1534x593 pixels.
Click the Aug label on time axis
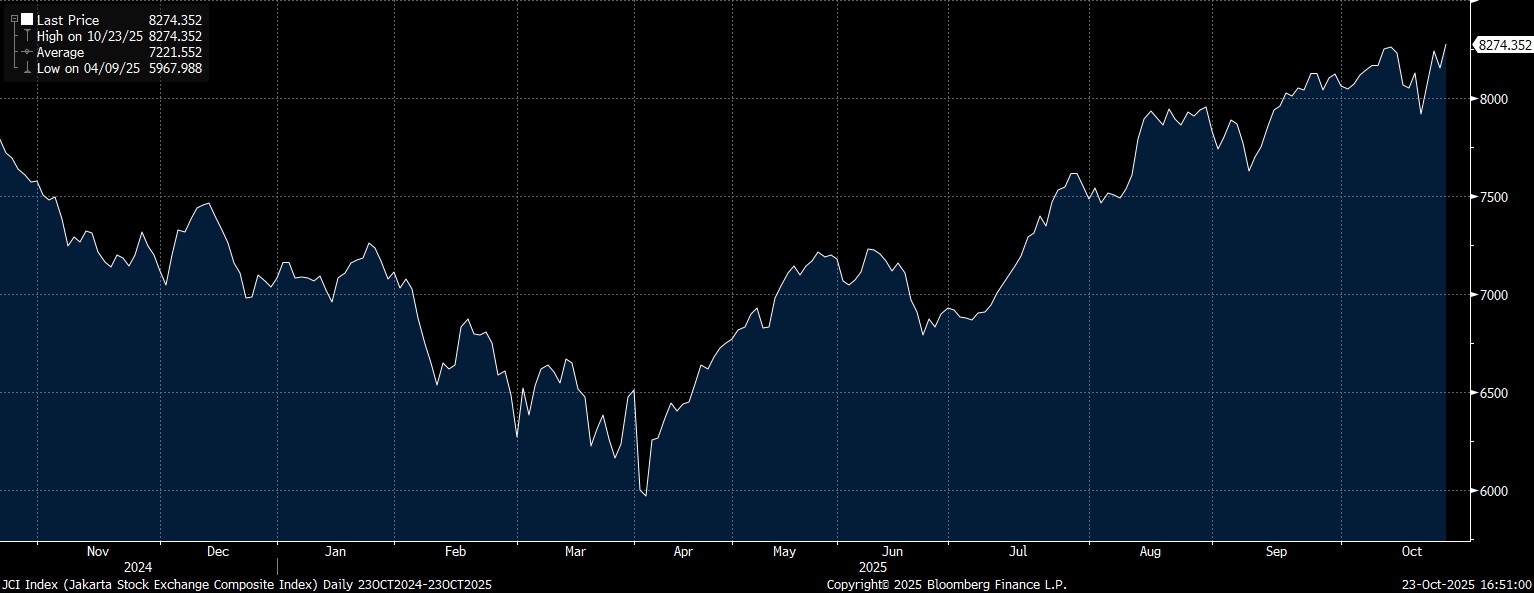point(1150,551)
